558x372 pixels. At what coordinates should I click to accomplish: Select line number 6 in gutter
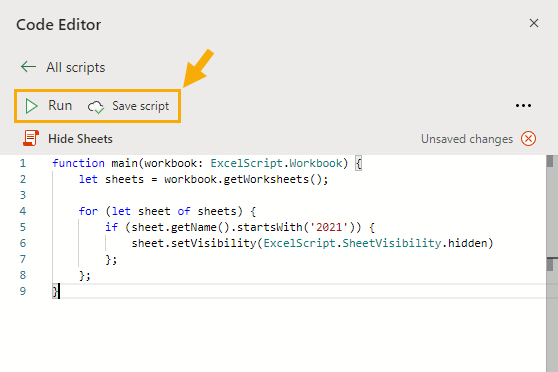(x=23, y=243)
